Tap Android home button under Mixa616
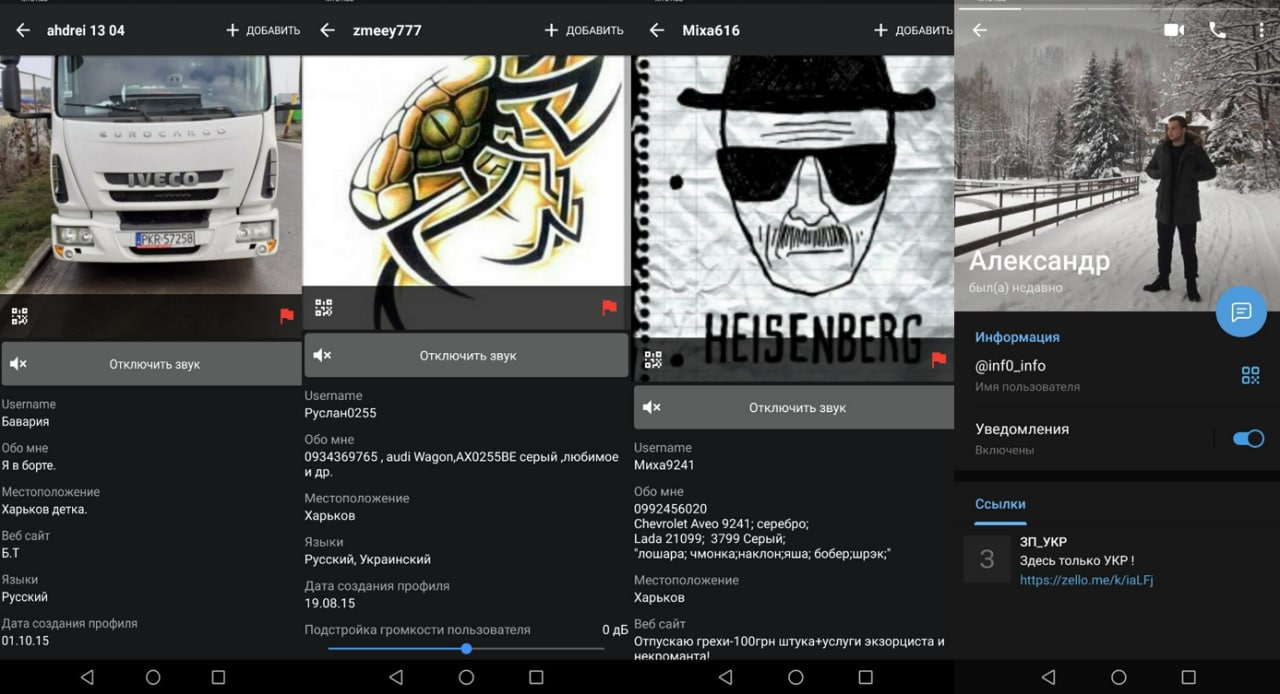The height and width of the screenshot is (694, 1280). tap(795, 677)
